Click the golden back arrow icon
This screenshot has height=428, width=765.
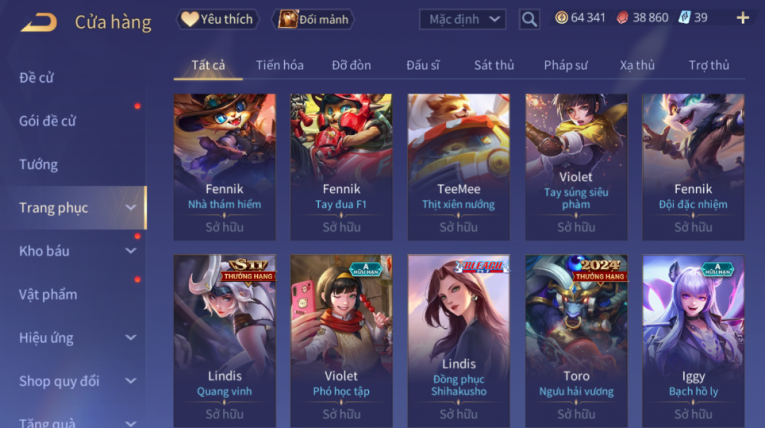pyautogui.click(x=39, y=22)
